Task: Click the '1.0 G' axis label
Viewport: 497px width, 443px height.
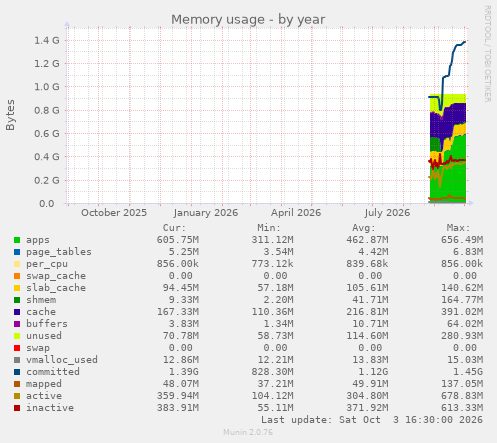Action: pos(47,87)
